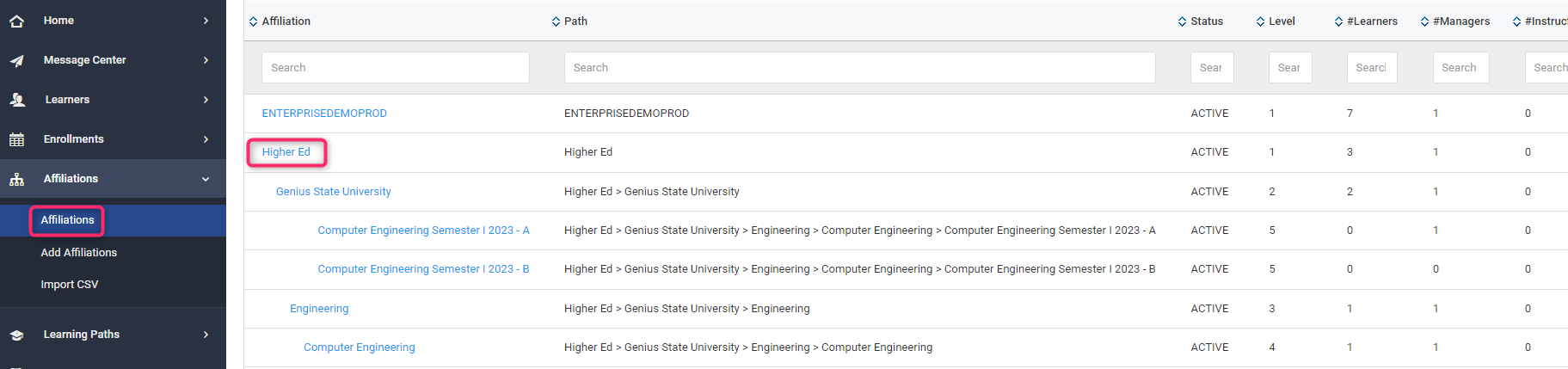Expand the Learning Paths chevron
Screen dimensions: 1568x369
[206, 335]
